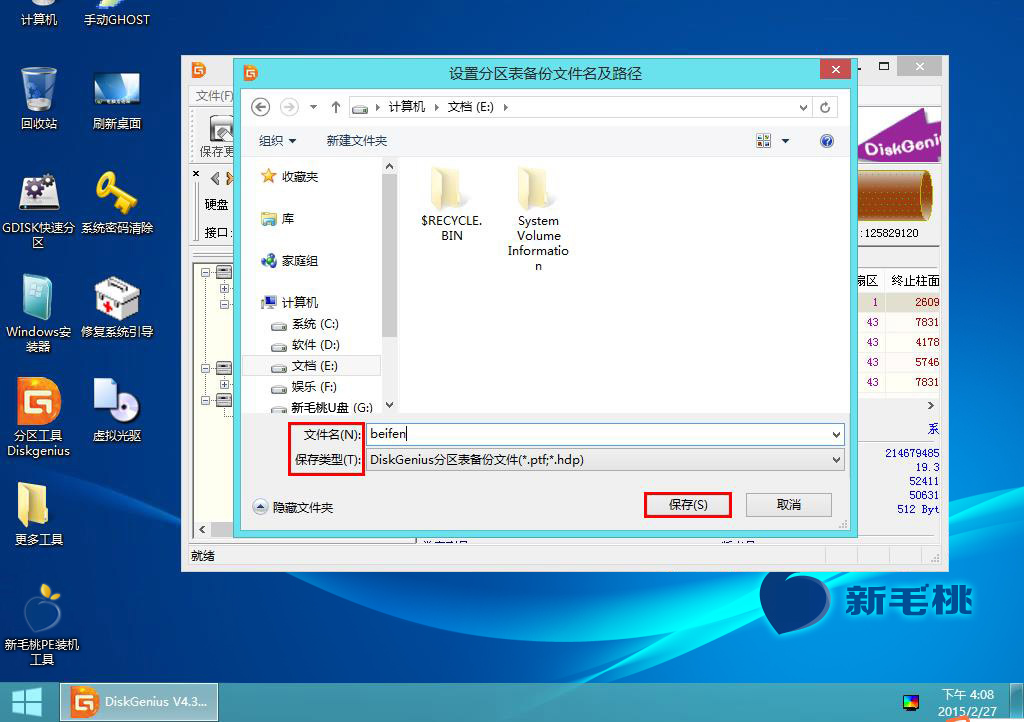The width and height of the screenshot is (1024, 722).
Task: Click cell 2609 in DiskGenius partition table
Action: tap(927, 302)
